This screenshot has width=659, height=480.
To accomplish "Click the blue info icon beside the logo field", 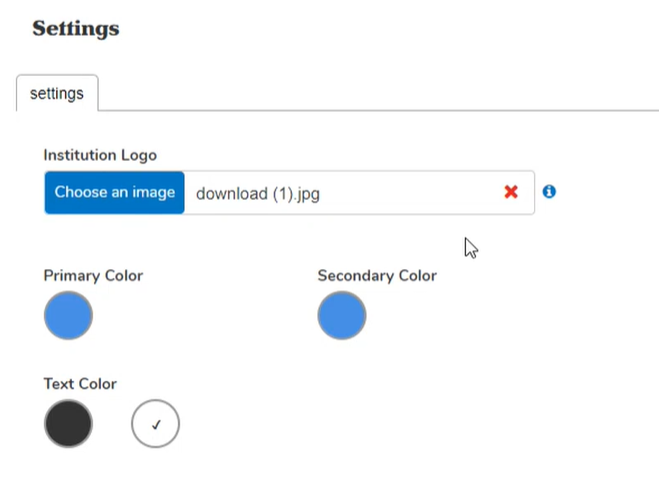I will click(549, 191).
